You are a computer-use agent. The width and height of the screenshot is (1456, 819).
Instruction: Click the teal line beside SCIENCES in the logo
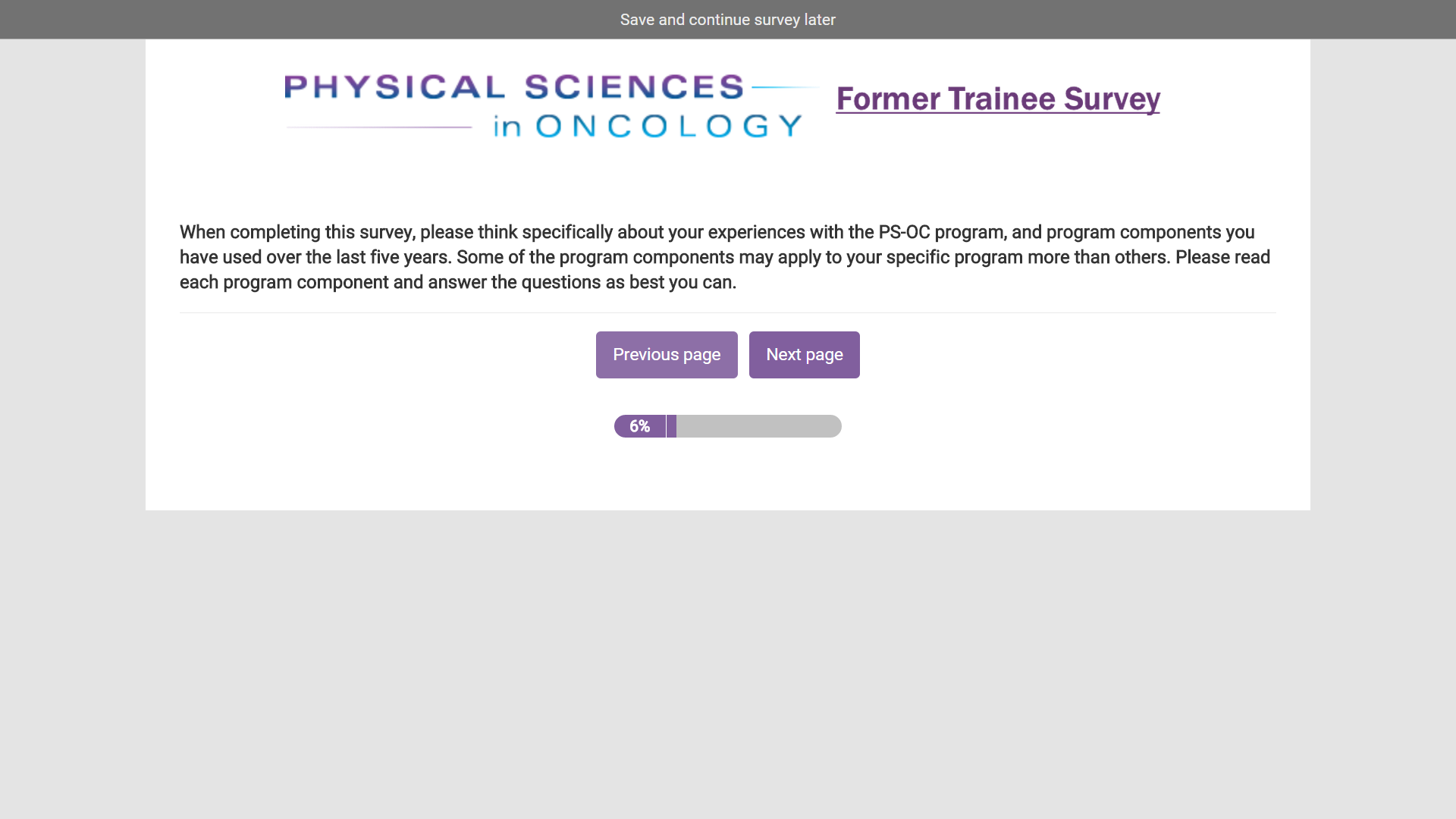(x=784, y=87)
